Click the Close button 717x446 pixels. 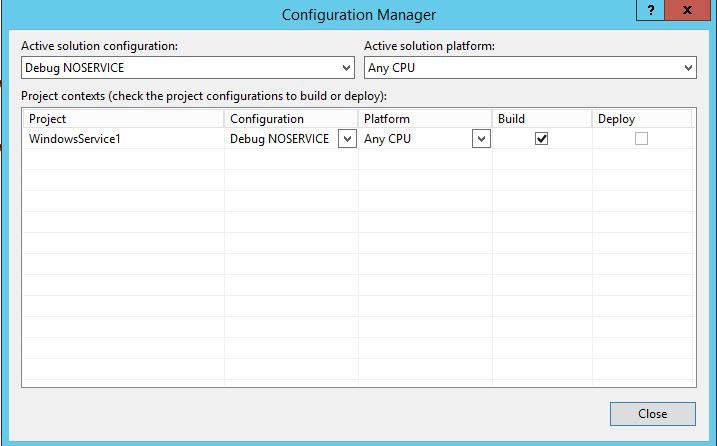pyautogui.click(x=653, y=414)
